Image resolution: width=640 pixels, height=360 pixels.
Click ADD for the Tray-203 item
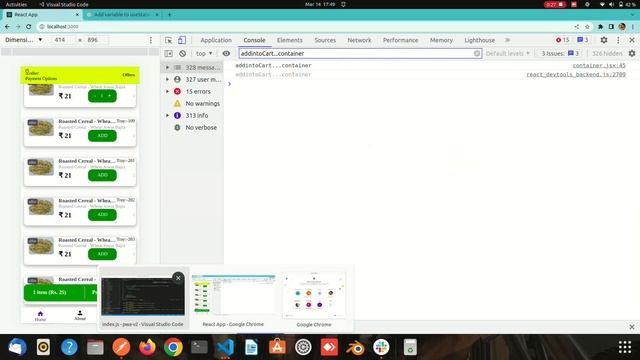coord(102,254)
